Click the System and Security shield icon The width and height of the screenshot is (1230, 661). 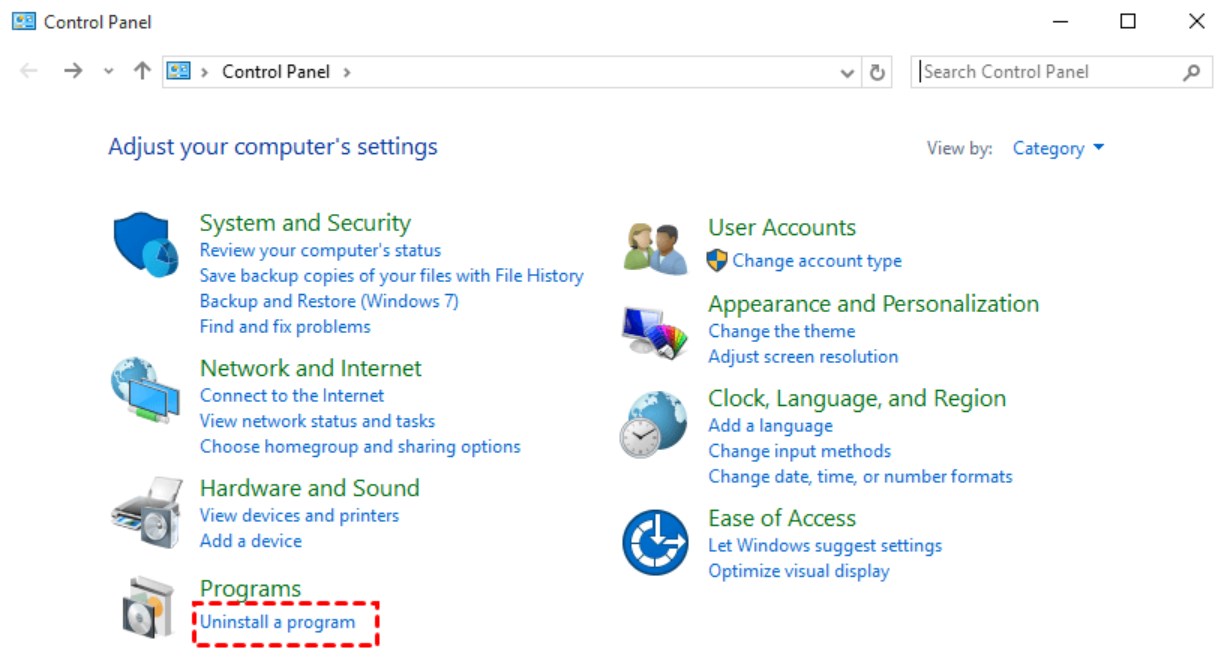[146, 244]
